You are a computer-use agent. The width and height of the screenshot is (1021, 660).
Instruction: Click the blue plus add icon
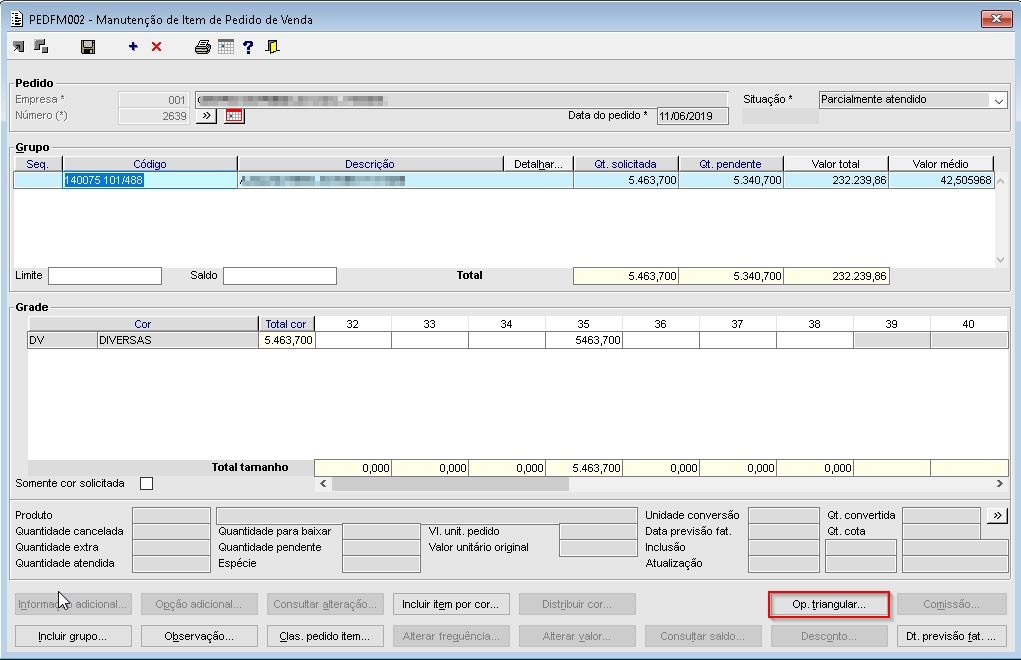(x=133, y=46)
